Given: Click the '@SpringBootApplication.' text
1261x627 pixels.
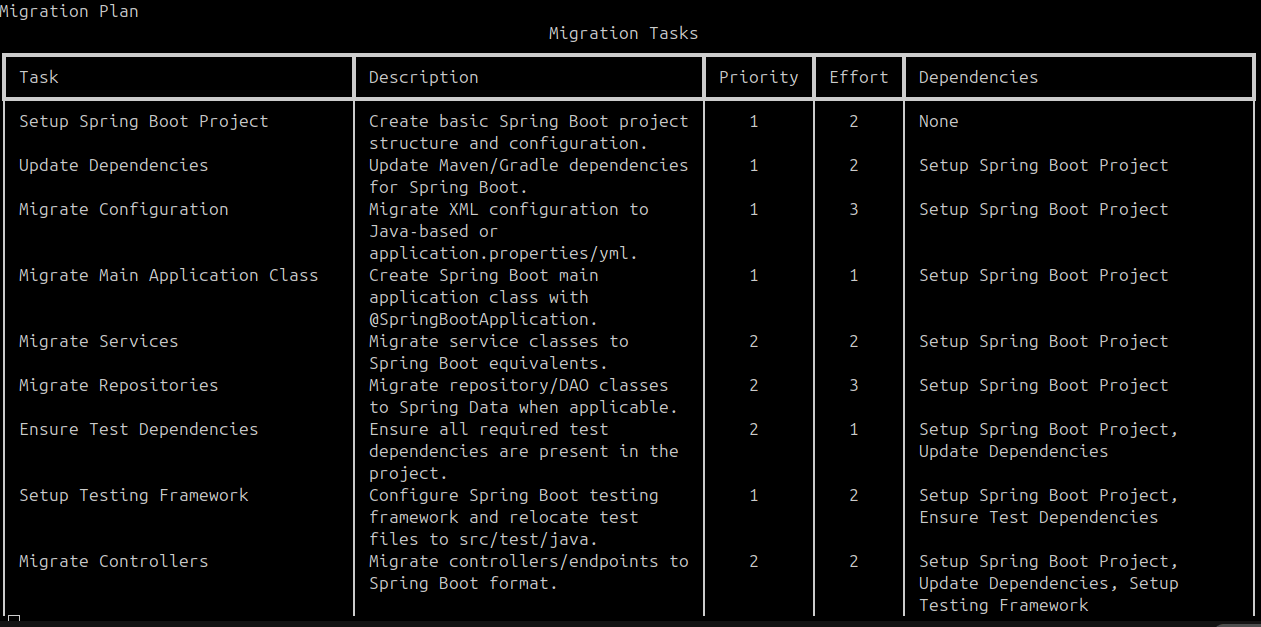Looking at the screenshot, I should click(484, 319).
